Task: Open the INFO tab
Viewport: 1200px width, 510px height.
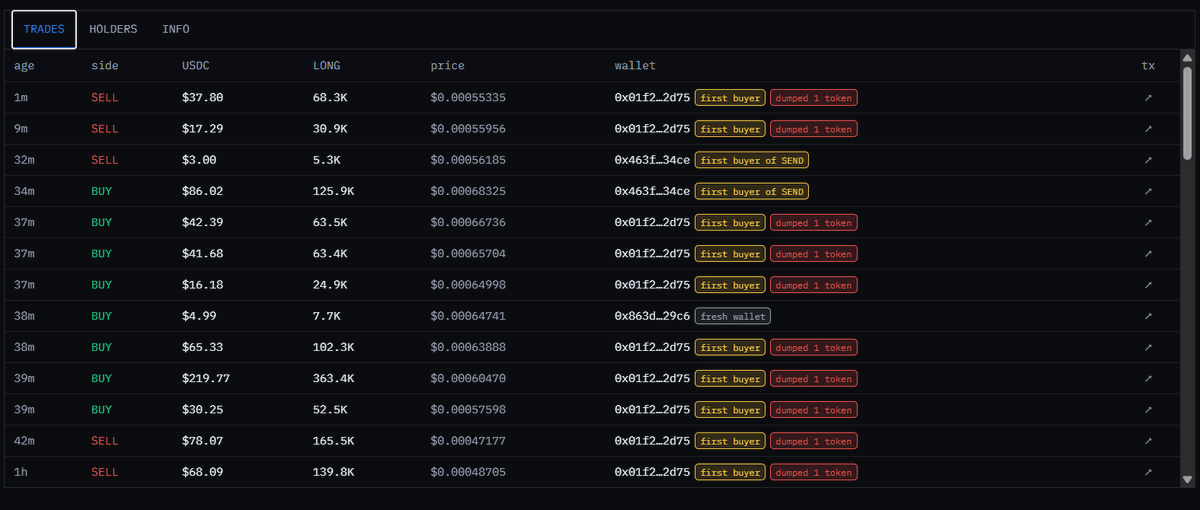Action: (x=176, y=29)
